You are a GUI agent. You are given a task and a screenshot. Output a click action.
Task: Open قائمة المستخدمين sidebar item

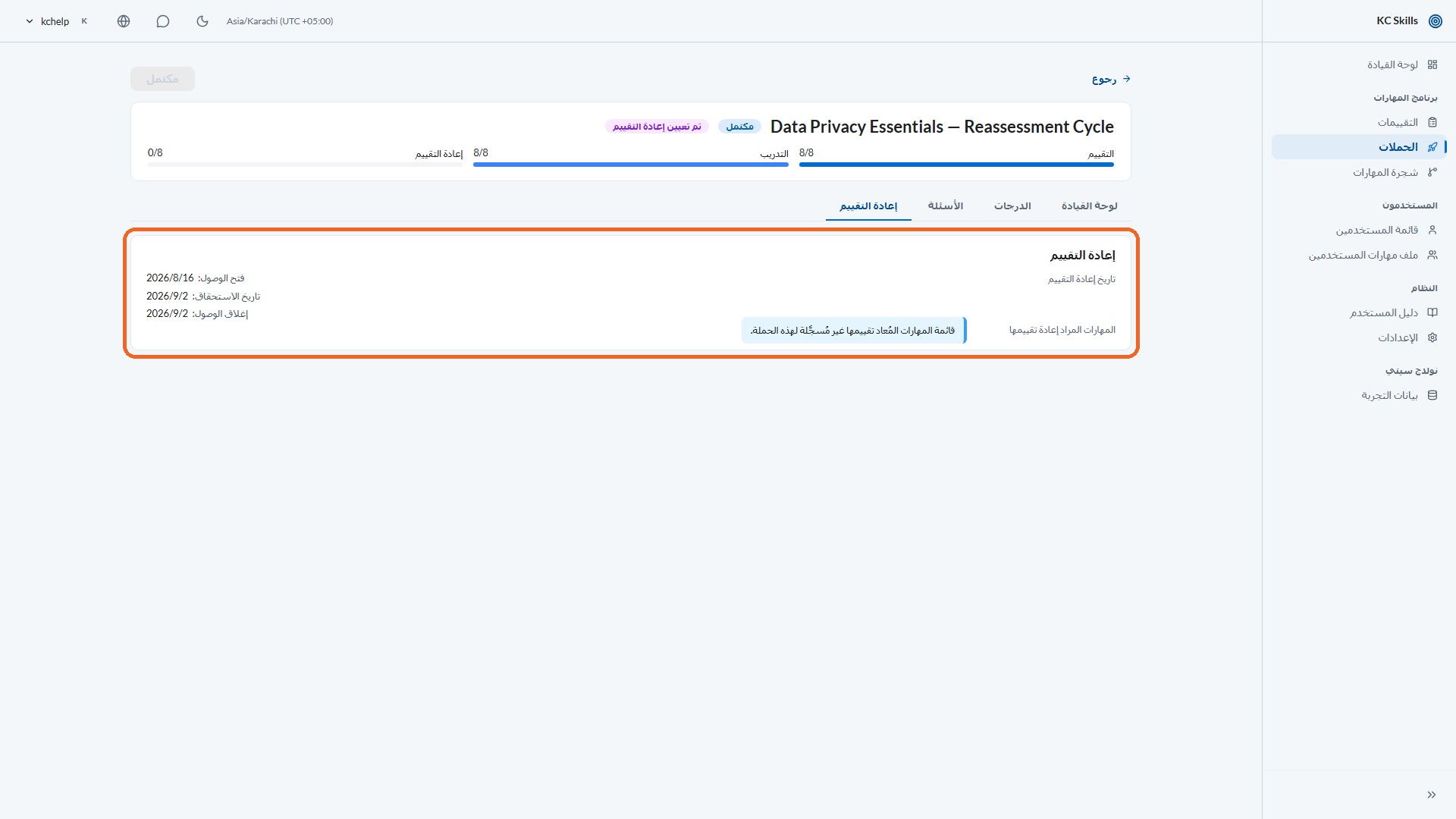coord(1358,230)
